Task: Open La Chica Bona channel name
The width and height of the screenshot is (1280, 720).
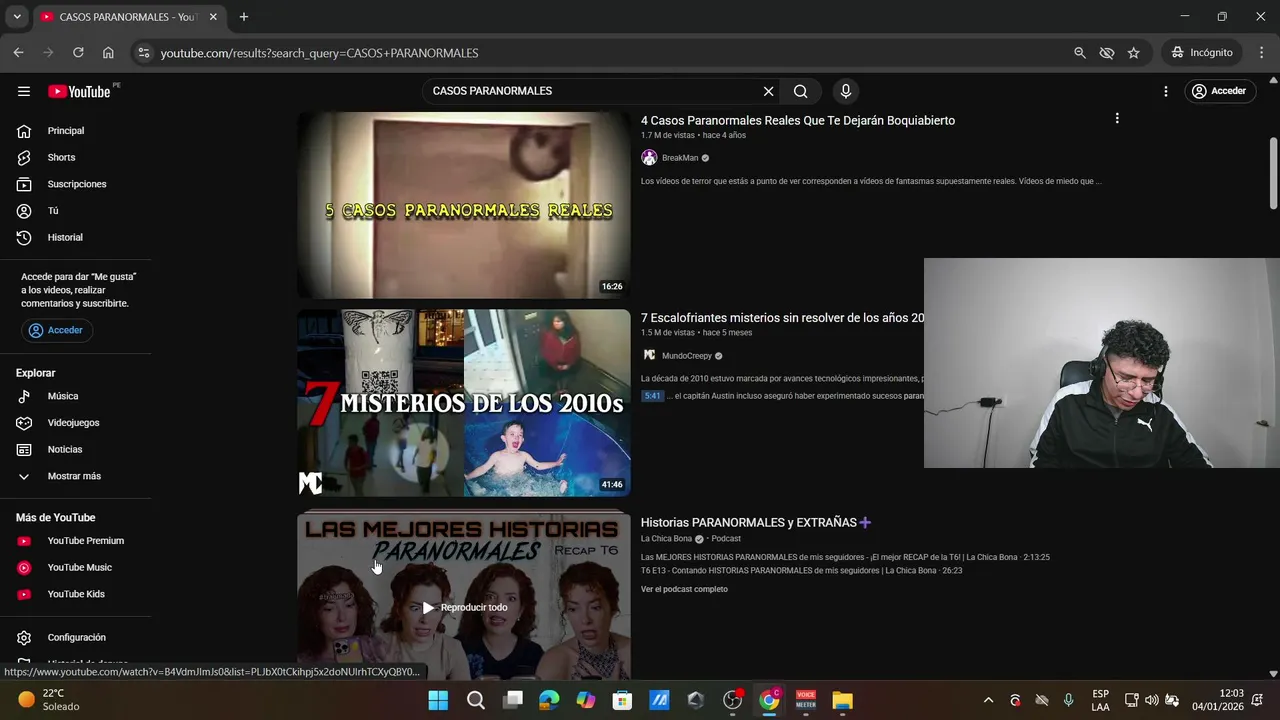Action: coord(666,539)
